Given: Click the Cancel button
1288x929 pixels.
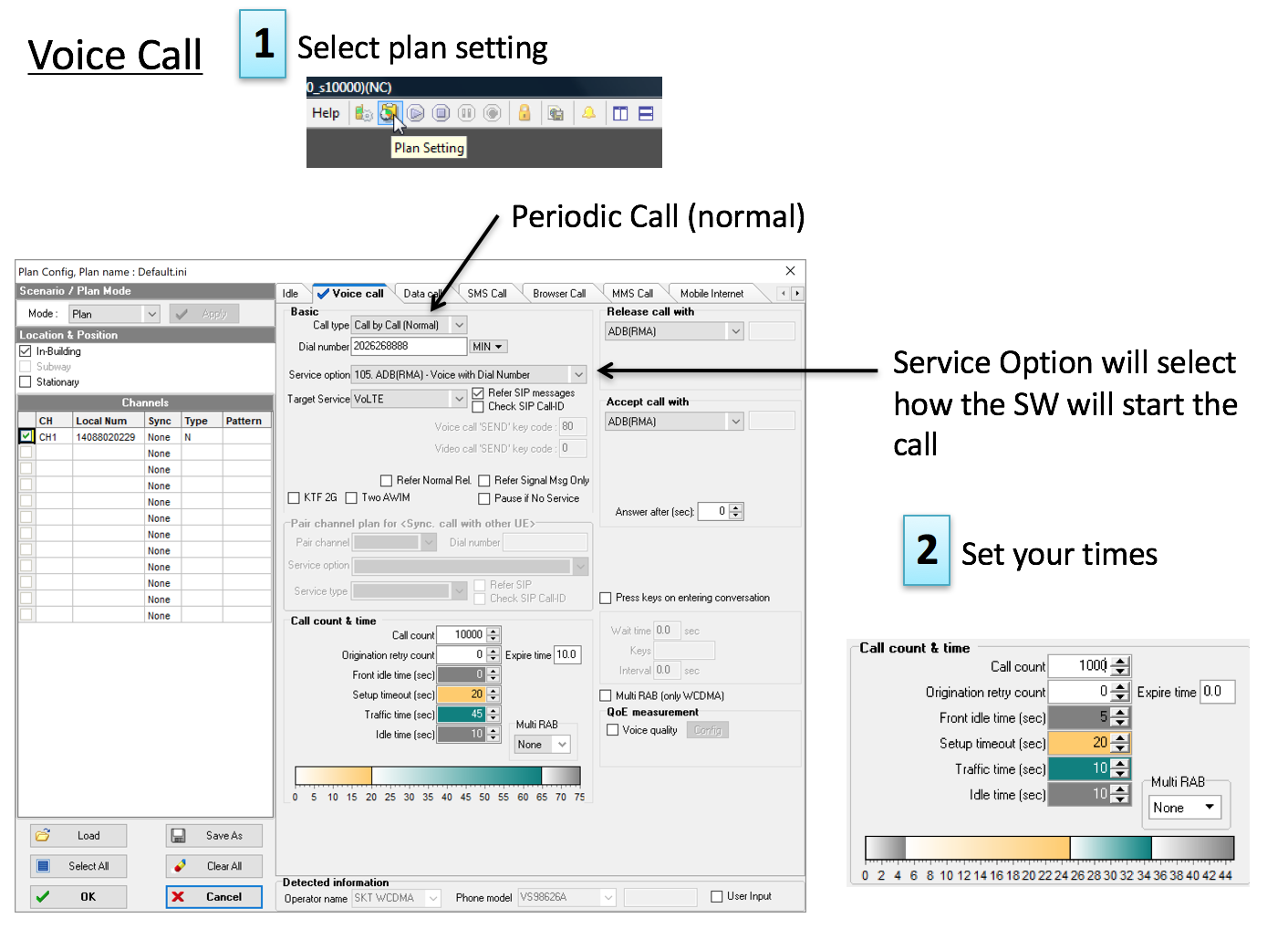Looking at the screenshot, I should tap(214, 897).
